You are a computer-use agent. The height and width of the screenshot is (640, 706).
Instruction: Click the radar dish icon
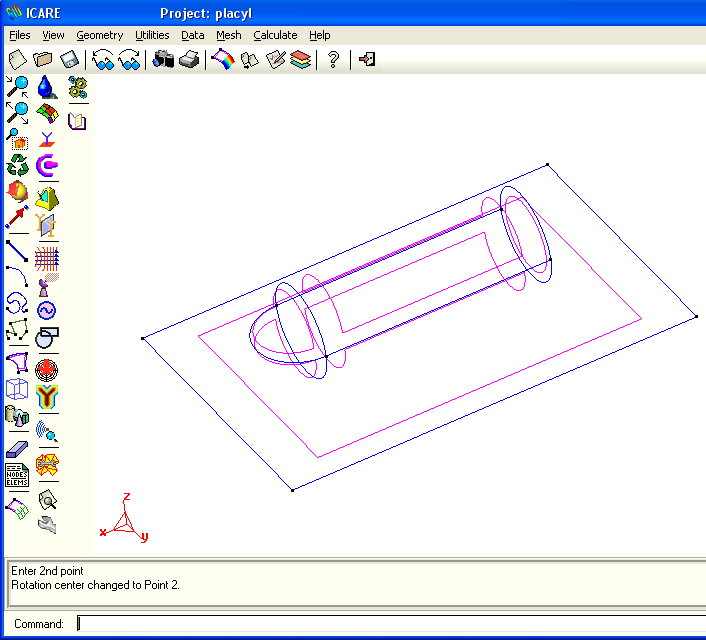coord(47,285)
